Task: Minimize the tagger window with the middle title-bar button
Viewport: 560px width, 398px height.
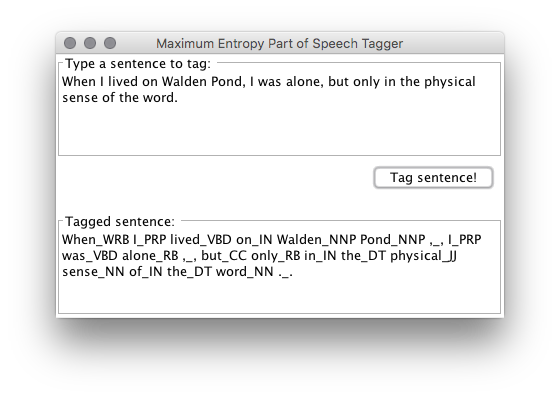Action: (90, 43)
